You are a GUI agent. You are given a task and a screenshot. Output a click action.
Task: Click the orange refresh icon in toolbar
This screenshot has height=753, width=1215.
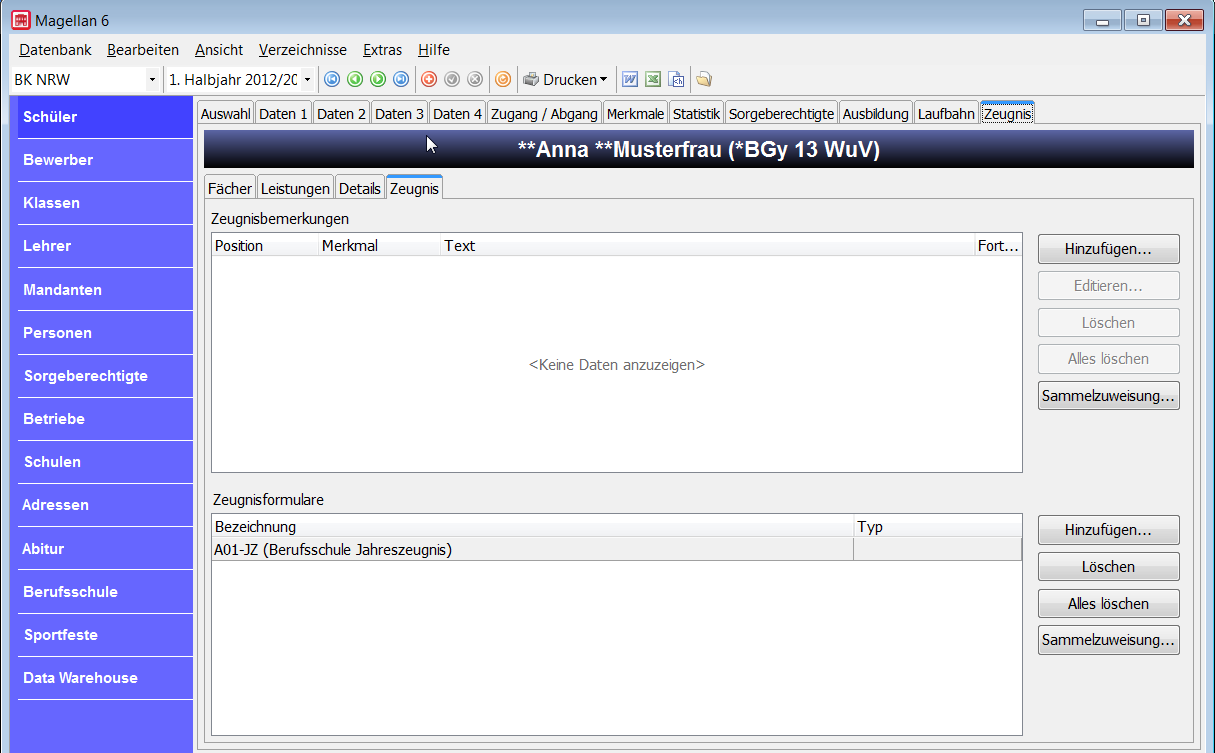click(503, 79)
